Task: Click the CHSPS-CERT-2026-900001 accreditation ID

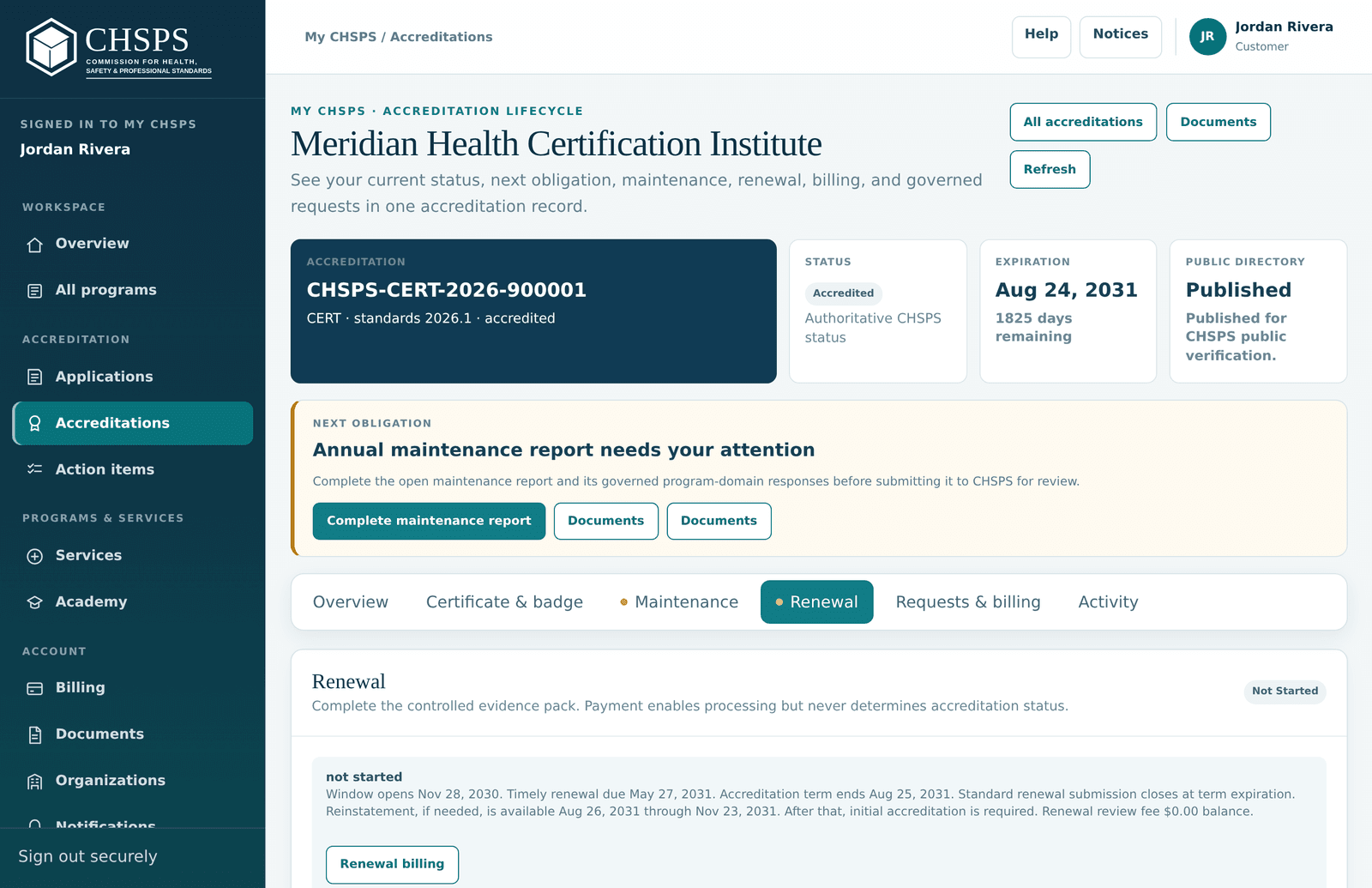Action: point(447,290)
